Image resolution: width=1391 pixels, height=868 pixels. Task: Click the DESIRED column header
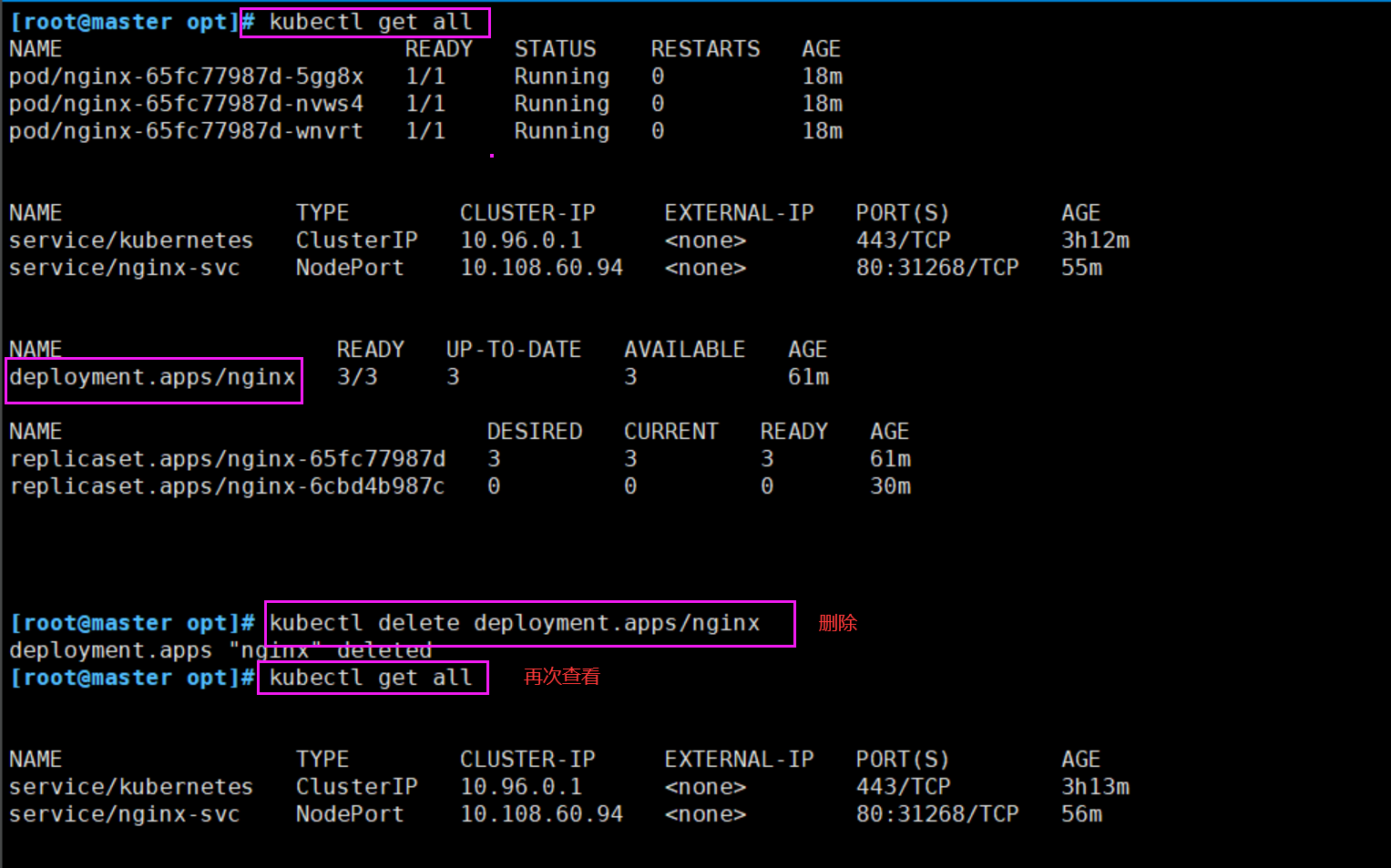[x=535, y=432]
